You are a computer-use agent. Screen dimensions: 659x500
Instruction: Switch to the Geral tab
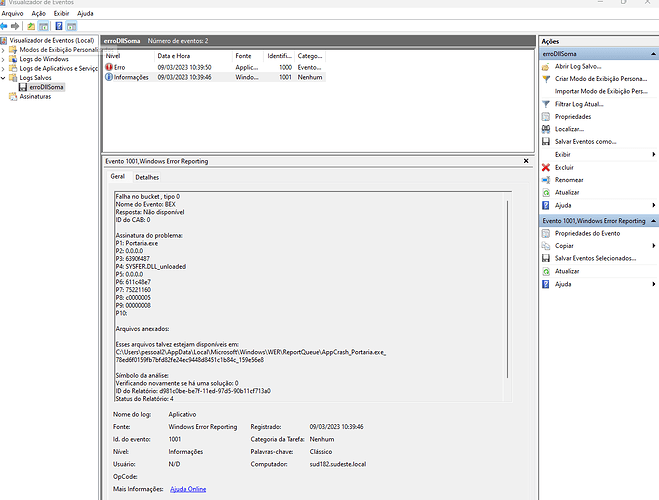point(118,176)
